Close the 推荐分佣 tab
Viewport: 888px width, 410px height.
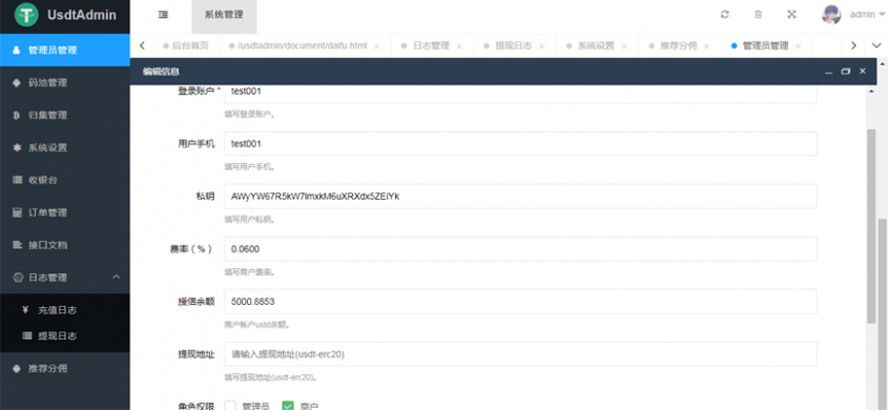(x=707, y=46)
